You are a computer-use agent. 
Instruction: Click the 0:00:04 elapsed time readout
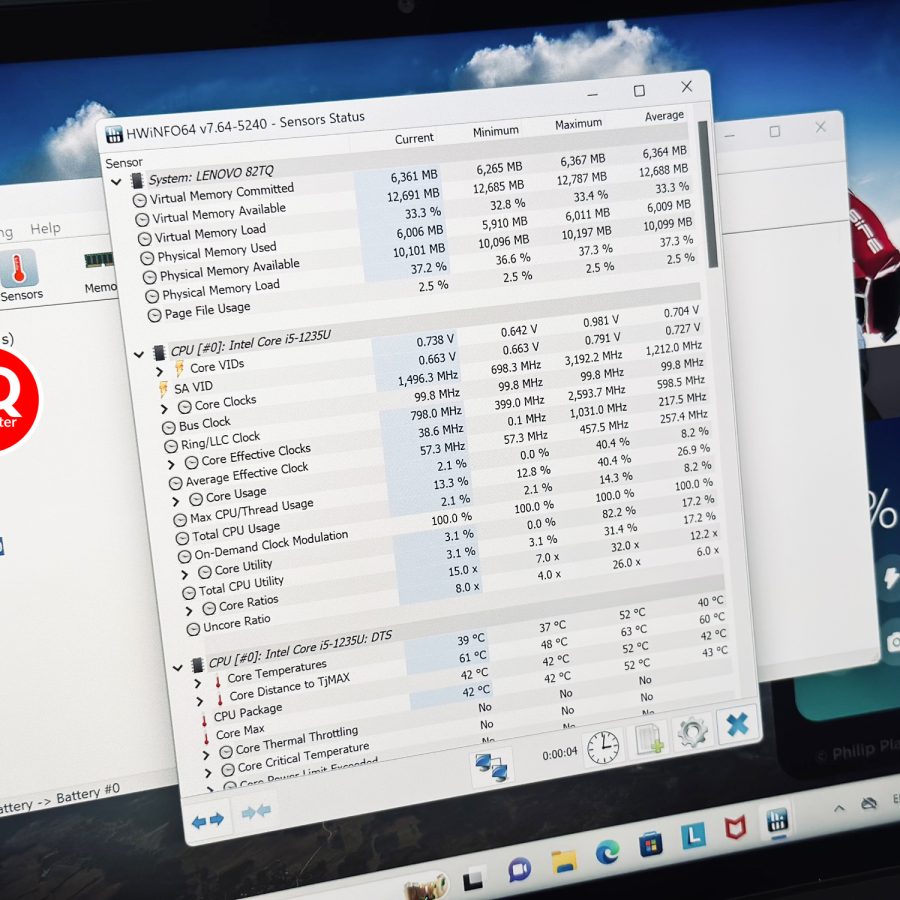(x=560, y=754)
